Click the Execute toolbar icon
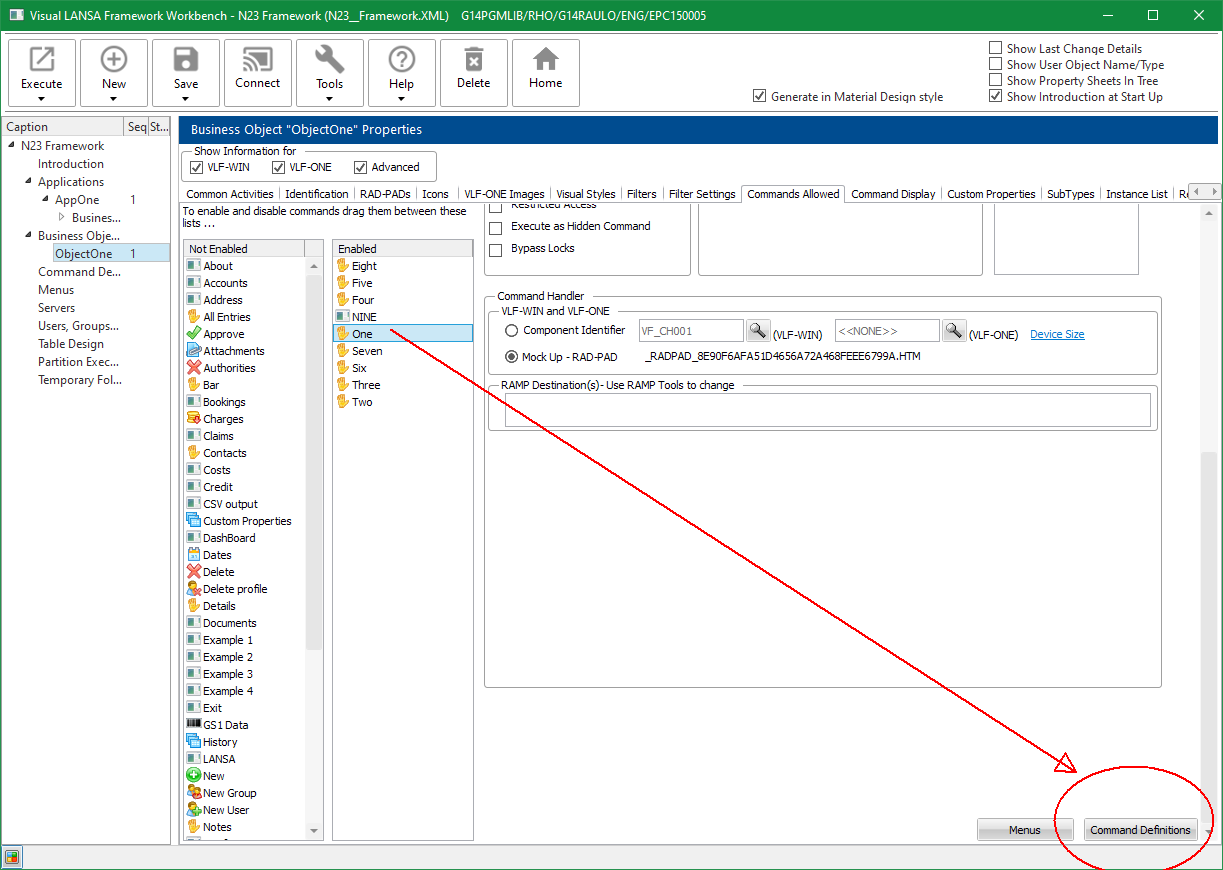 coord(42,59)
